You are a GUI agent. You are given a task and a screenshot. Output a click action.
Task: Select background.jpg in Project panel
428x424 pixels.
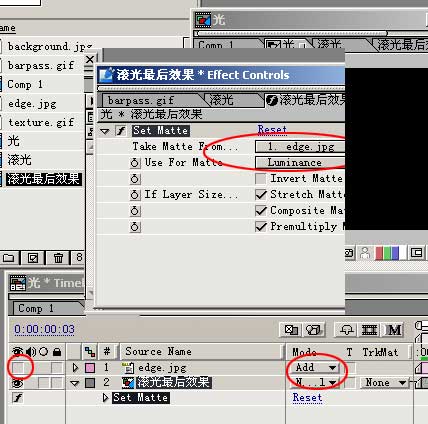tap(50, 46)
